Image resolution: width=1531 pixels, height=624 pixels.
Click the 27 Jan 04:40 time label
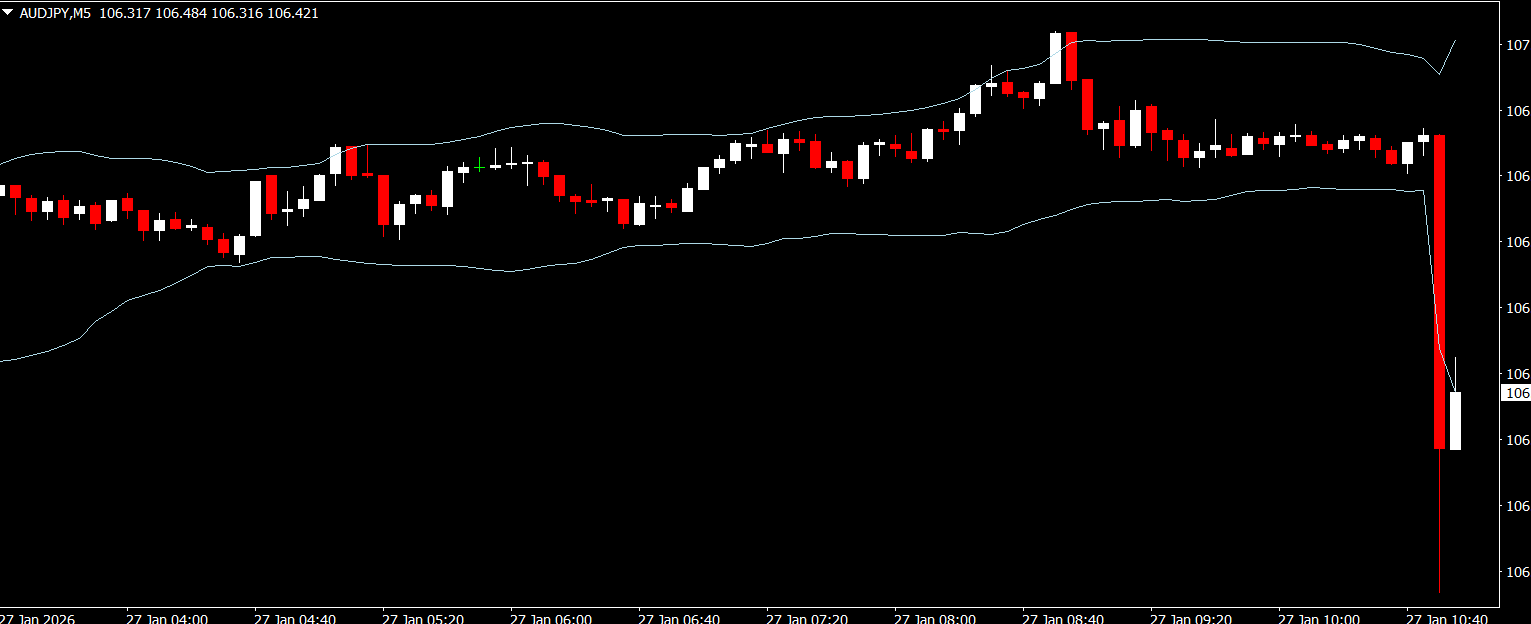[x=294, y=618]
